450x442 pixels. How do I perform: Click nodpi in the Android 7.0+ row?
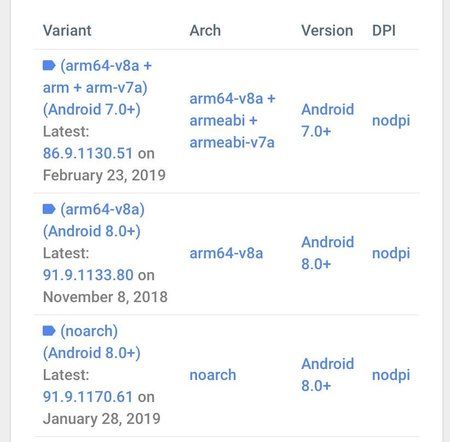tap(391, 121)
